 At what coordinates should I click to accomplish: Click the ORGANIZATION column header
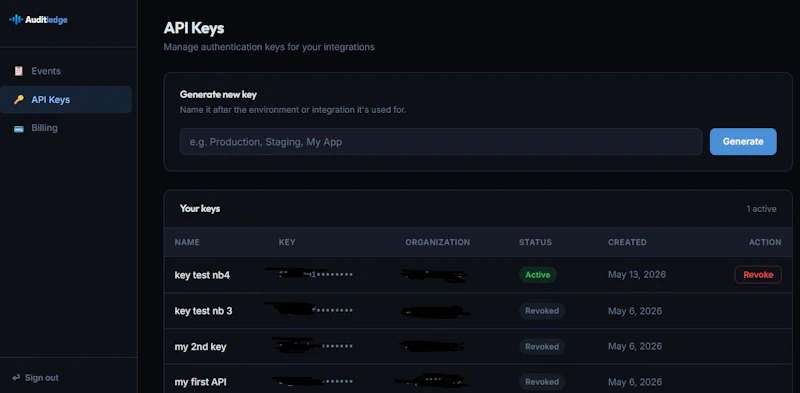[437, 242]
